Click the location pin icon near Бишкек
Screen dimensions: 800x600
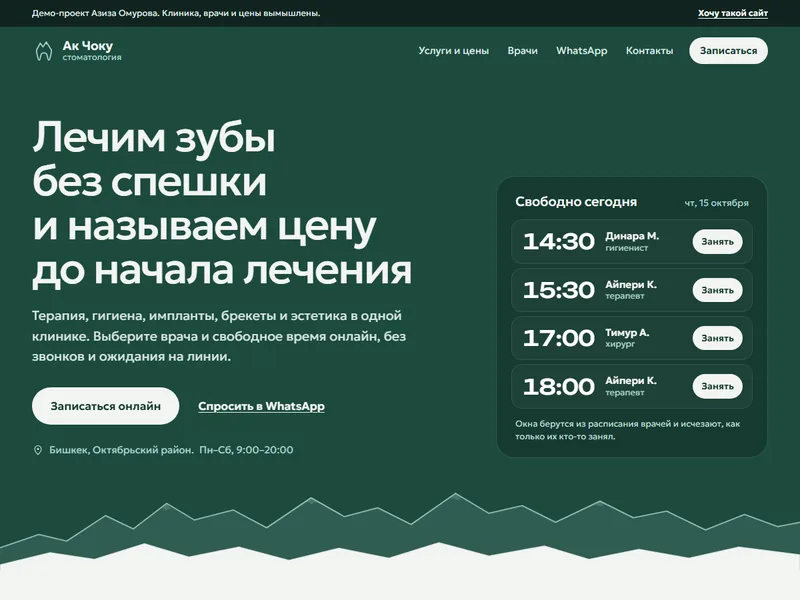(x=38, y=450)
